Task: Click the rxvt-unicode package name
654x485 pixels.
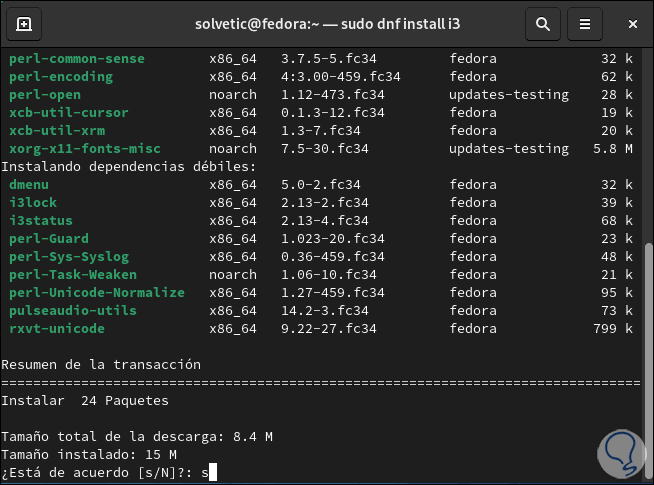Action: tap(57, 329)
